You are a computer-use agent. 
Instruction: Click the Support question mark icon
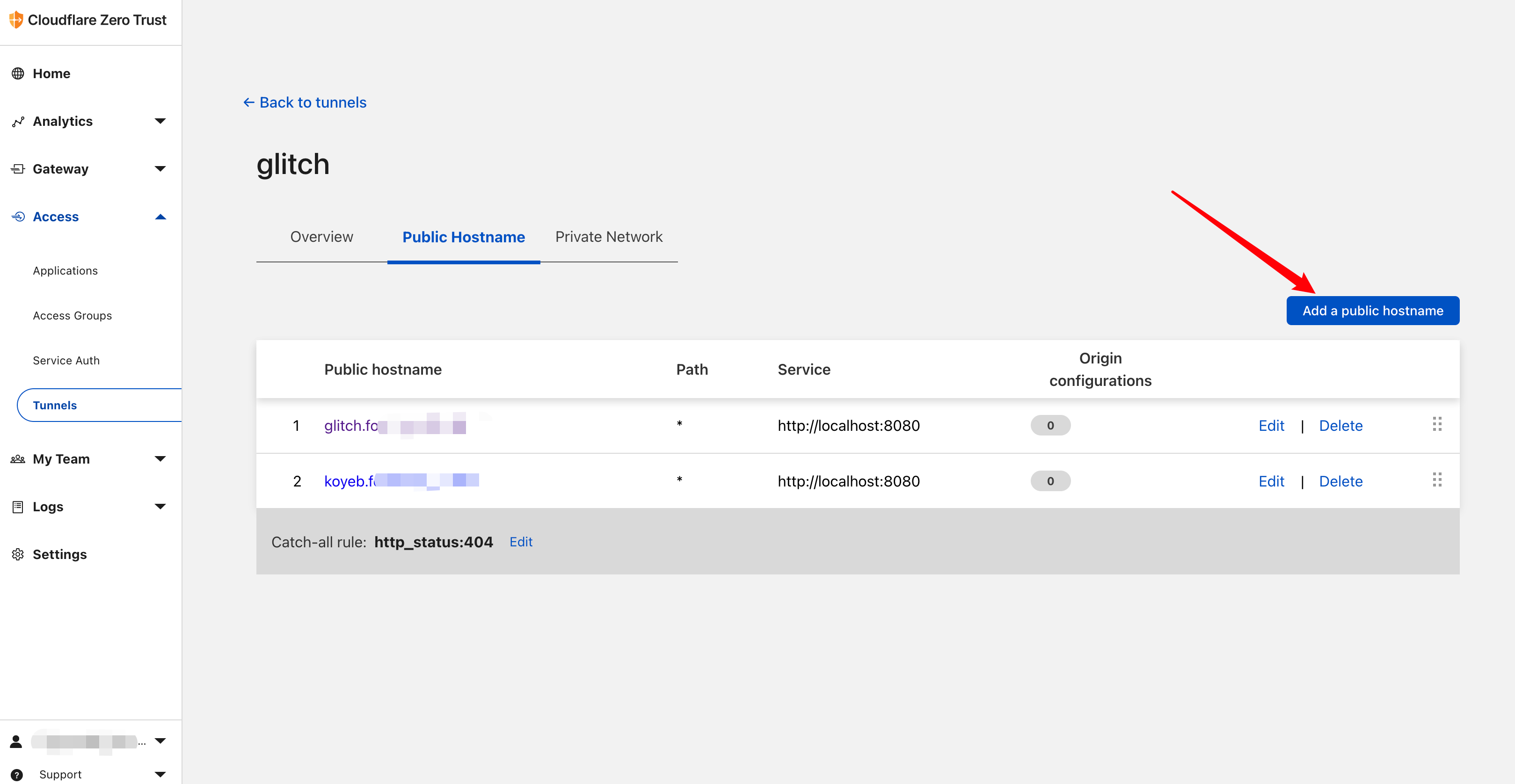[16, 775]
